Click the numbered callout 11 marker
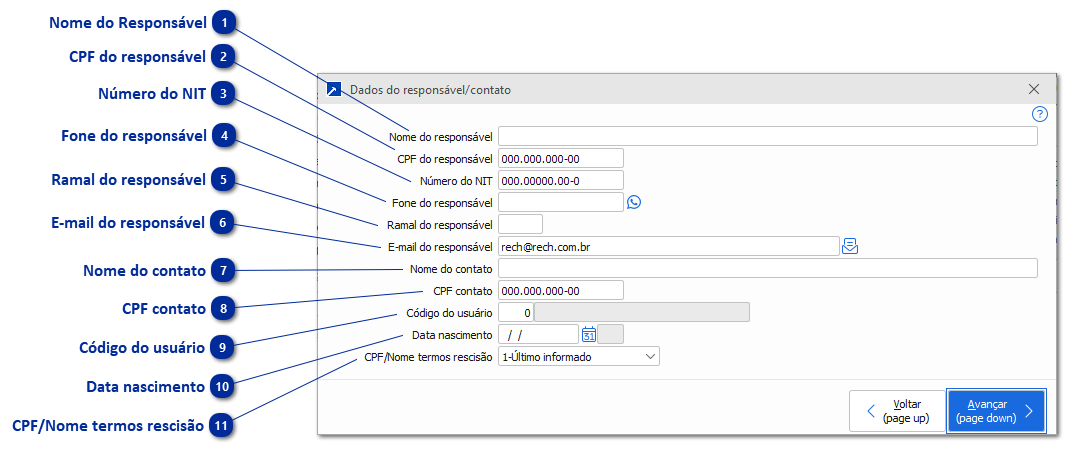Image resolution: width=1080 pixels, height=452 pixels. click(x=224, y=425)
